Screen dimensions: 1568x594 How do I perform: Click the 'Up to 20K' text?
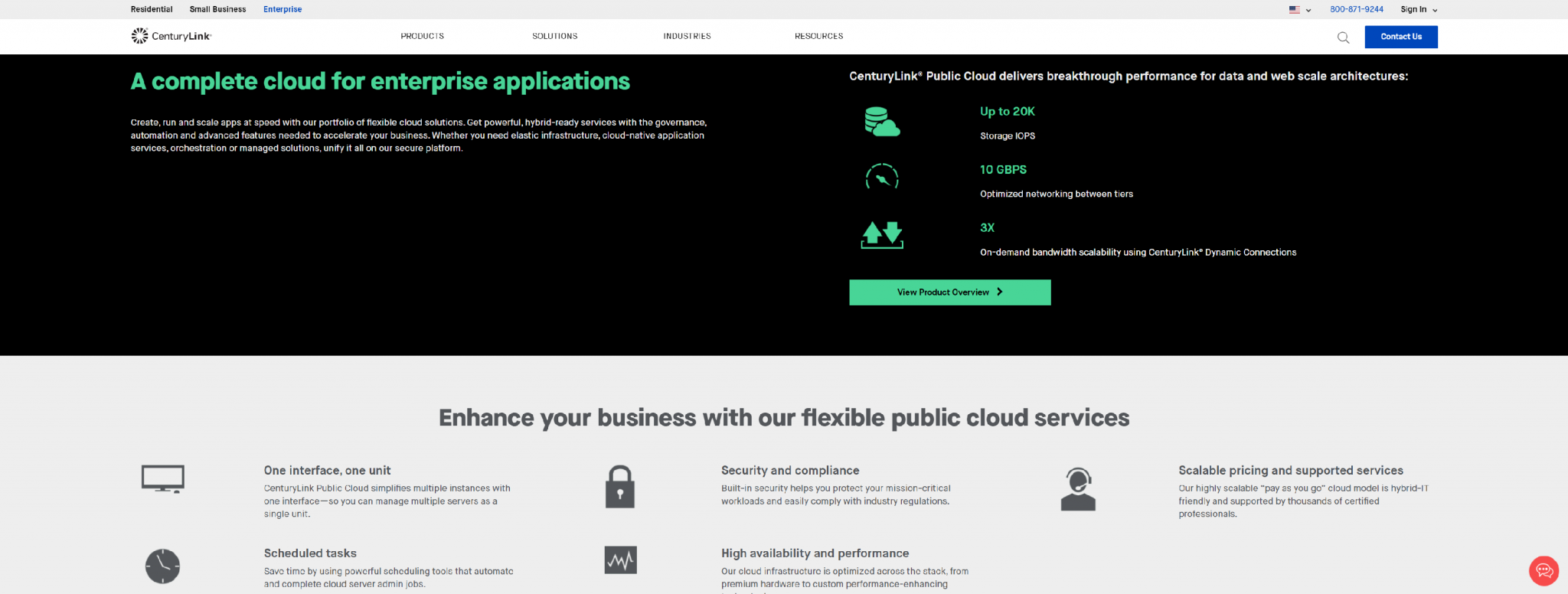click(1008, 112)
